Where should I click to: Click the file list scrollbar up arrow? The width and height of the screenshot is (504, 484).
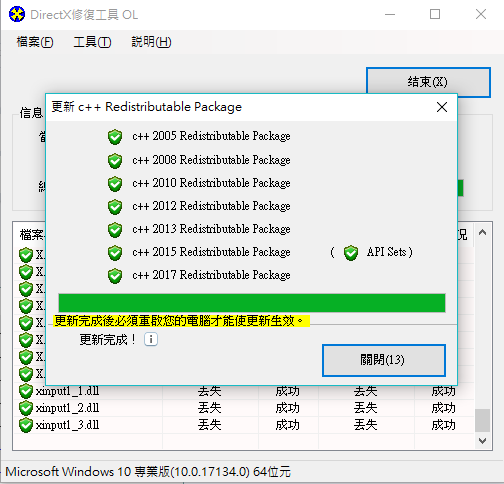pyautogui.click(x=482, y=232)
